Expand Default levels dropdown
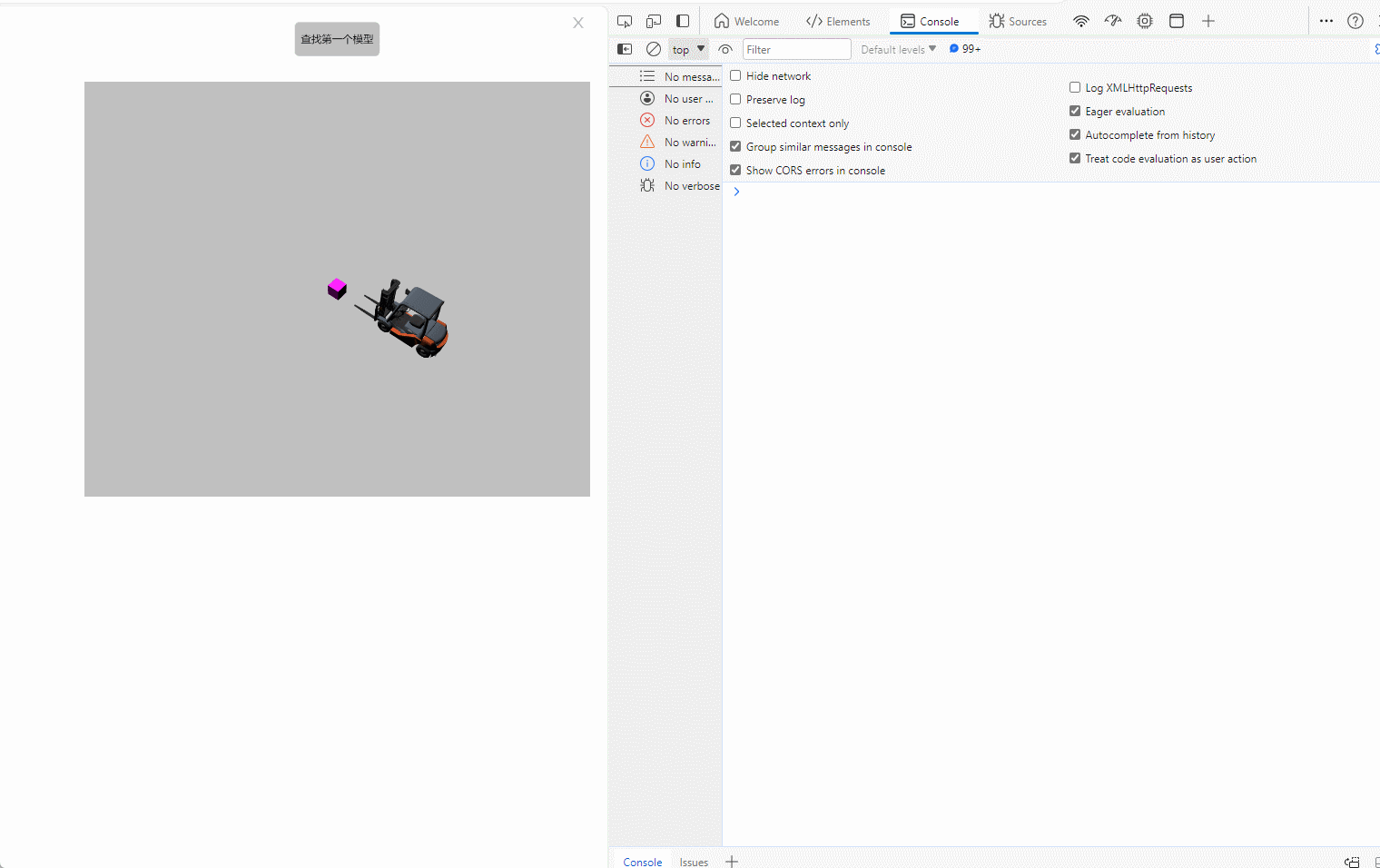Image resolution: width=1380 pixels, height=868 pixels. (898, 49)
